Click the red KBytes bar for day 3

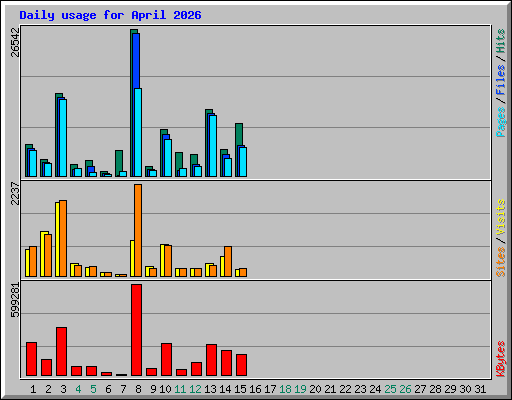[x=61, y=352]
